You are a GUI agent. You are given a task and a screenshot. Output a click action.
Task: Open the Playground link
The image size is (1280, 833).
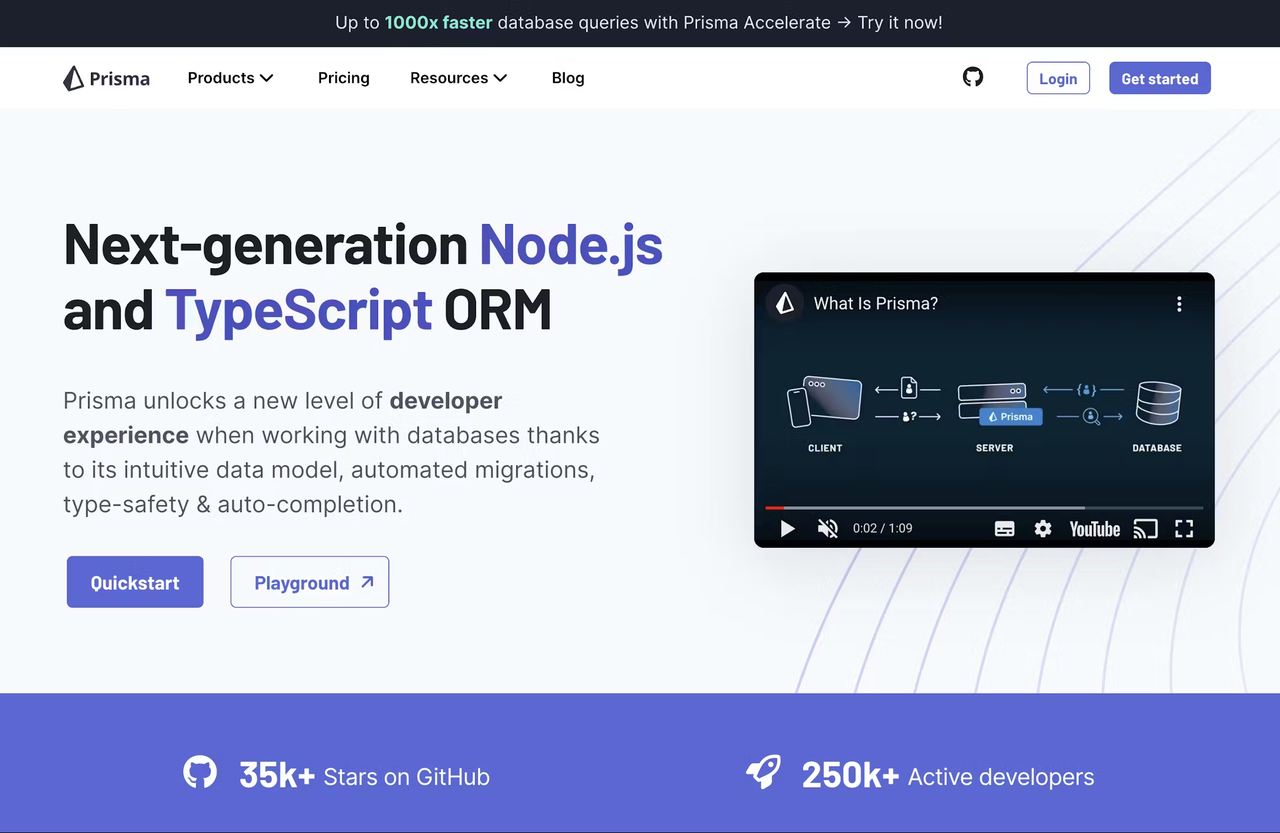coord(310,582)
